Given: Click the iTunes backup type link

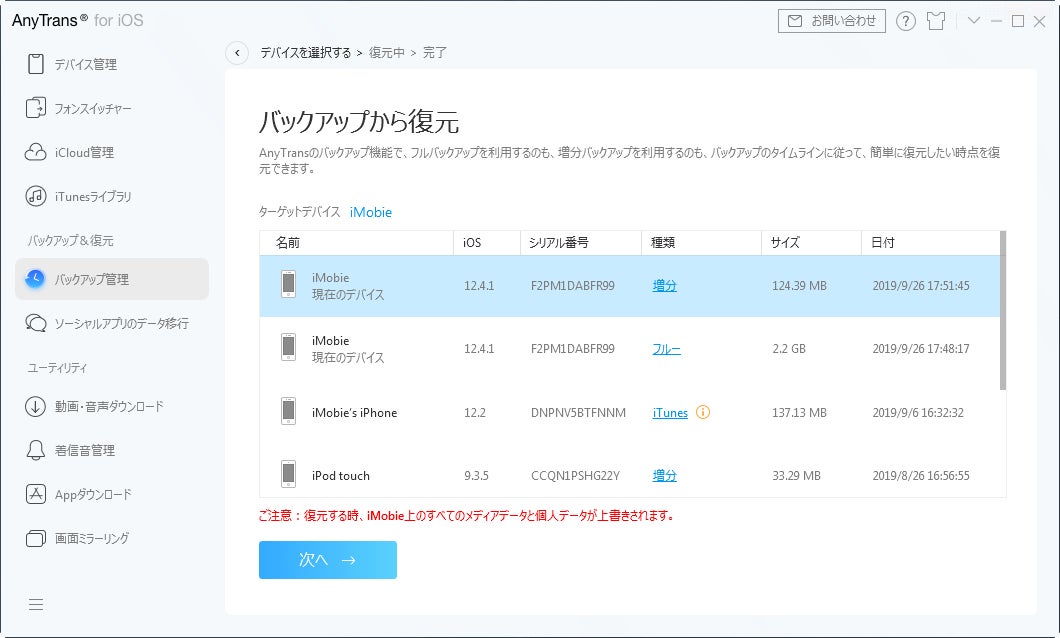Looking at the screenshot, I should point(670,413).
